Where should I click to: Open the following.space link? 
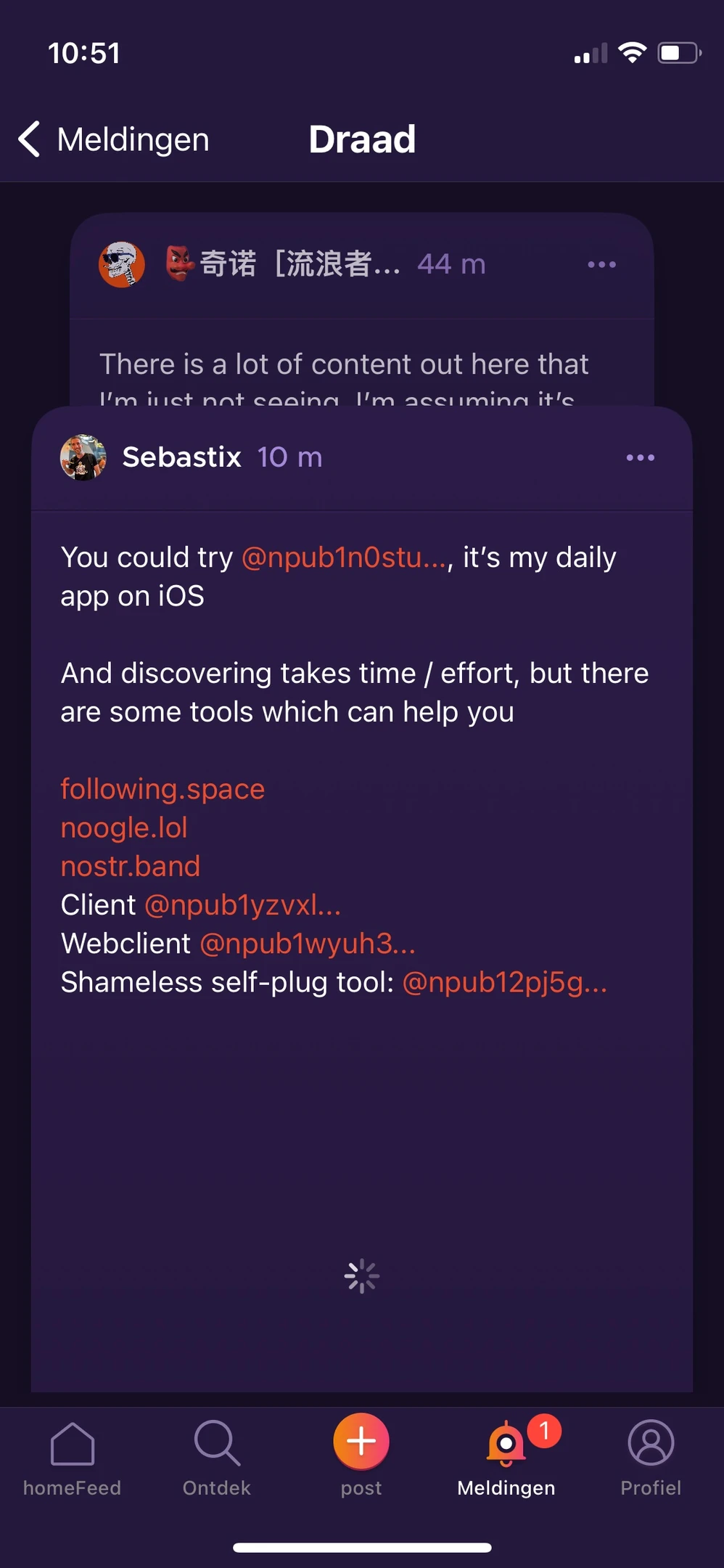tap(163, 789)
